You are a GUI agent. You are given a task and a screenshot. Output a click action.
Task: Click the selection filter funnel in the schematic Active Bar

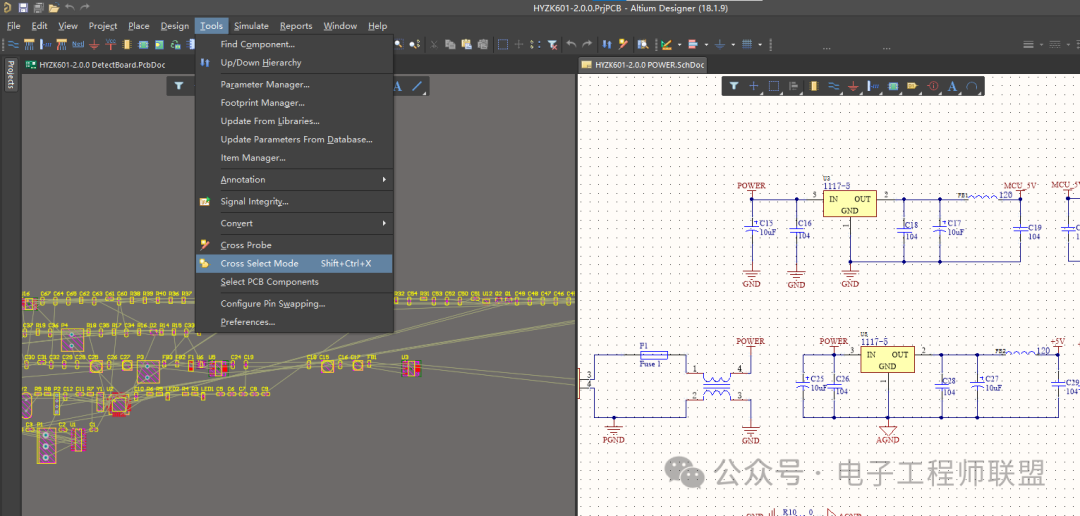coord(734,86)
